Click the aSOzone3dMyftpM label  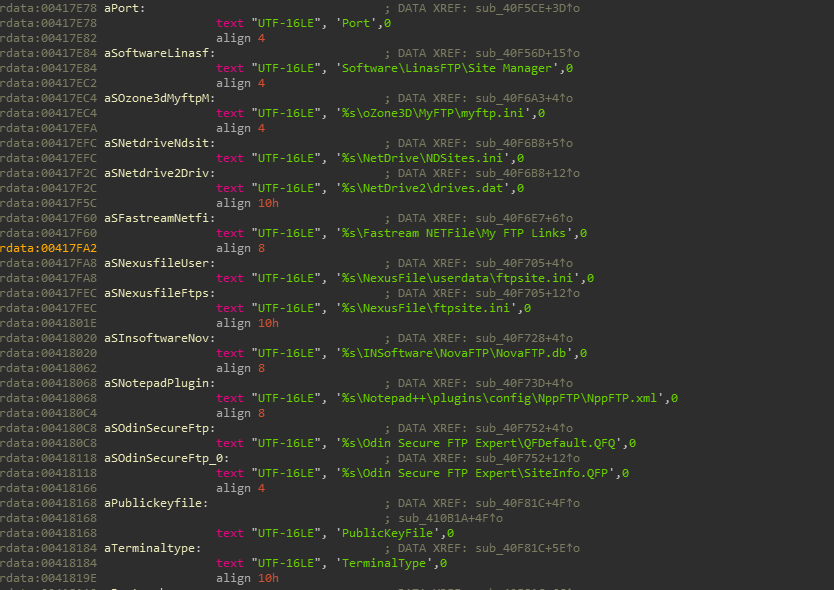point(159,98)
